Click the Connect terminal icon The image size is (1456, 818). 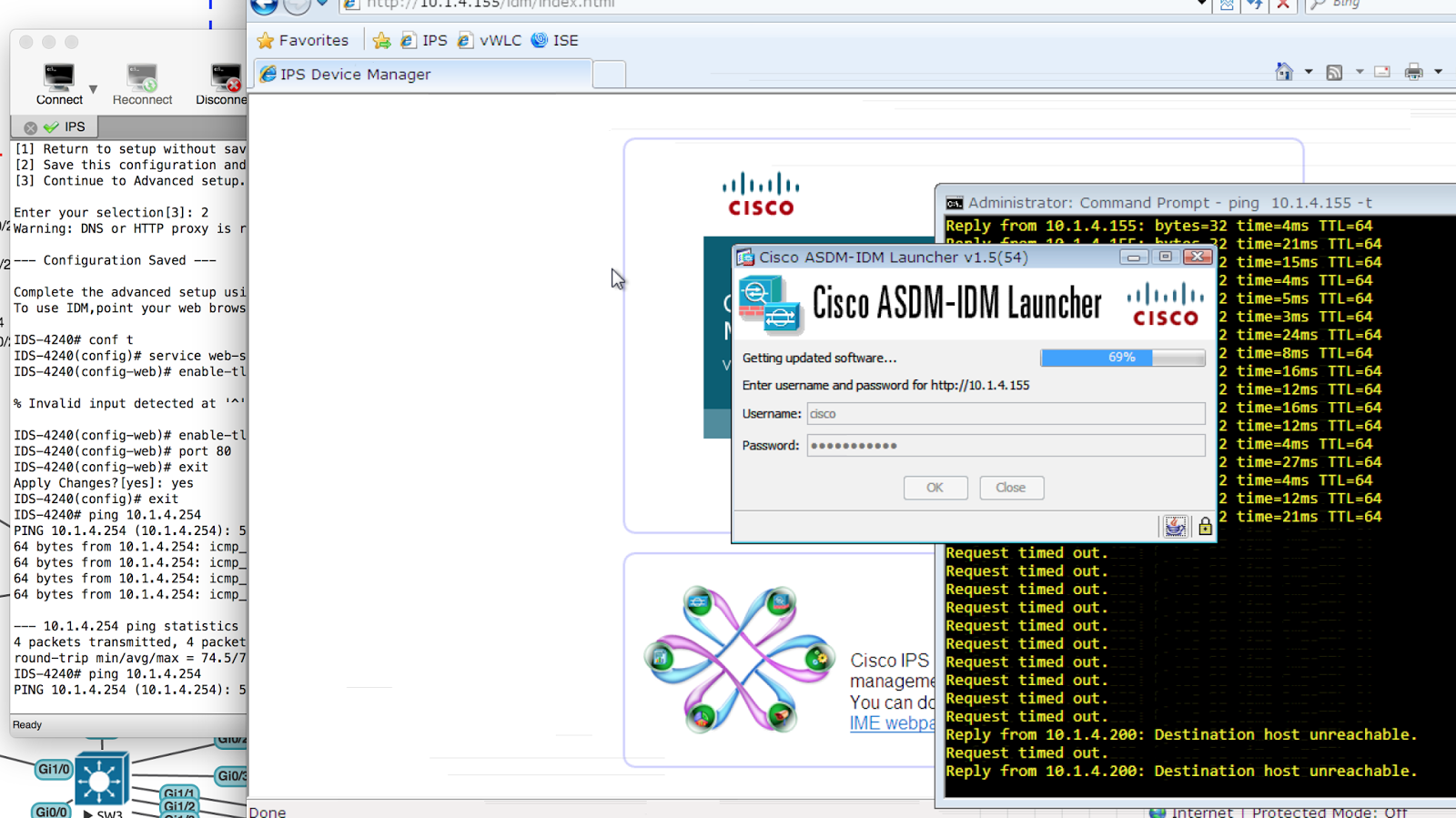click(x=59, y=77)
